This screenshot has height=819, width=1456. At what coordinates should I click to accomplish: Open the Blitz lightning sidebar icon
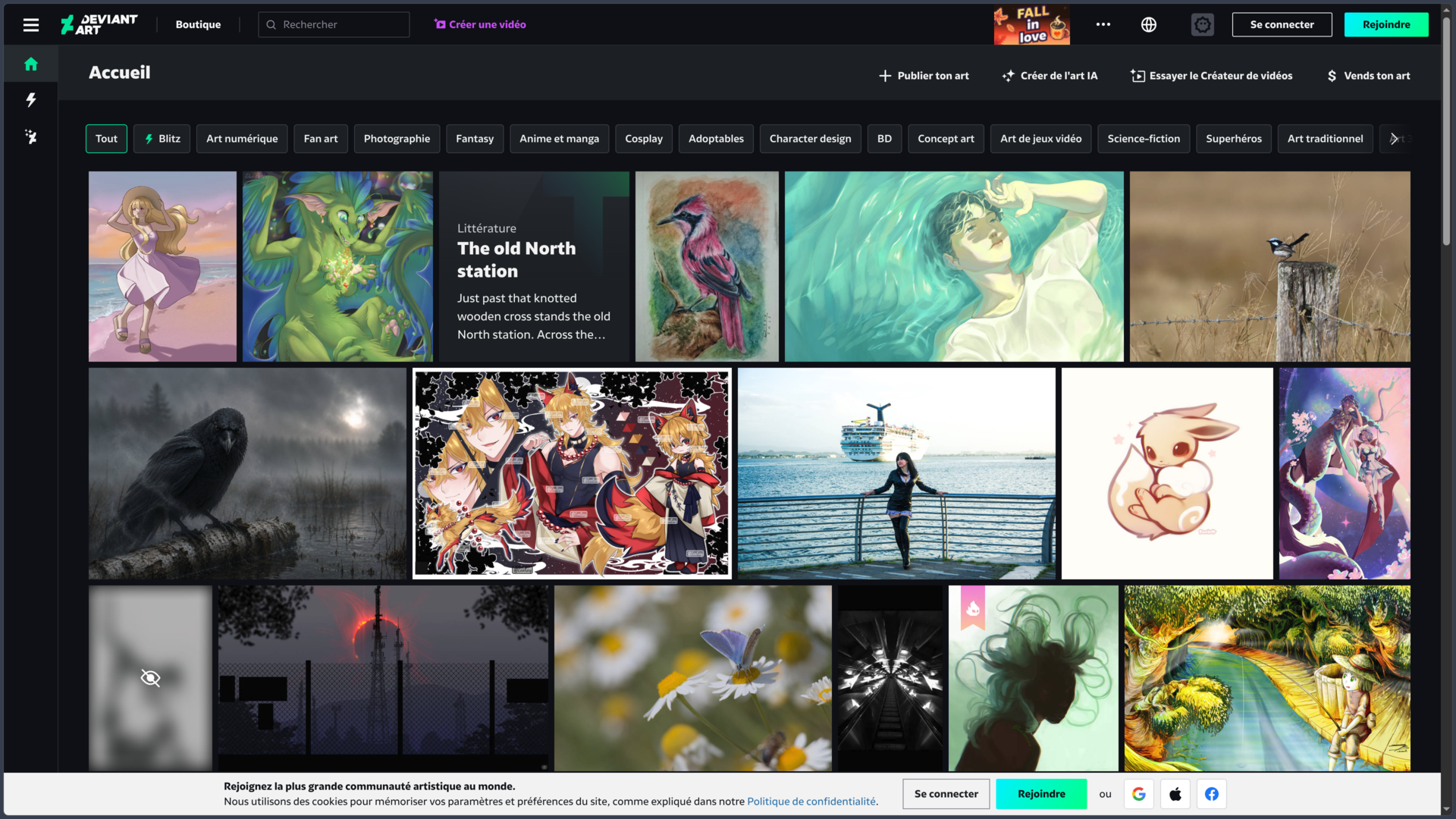31,100
